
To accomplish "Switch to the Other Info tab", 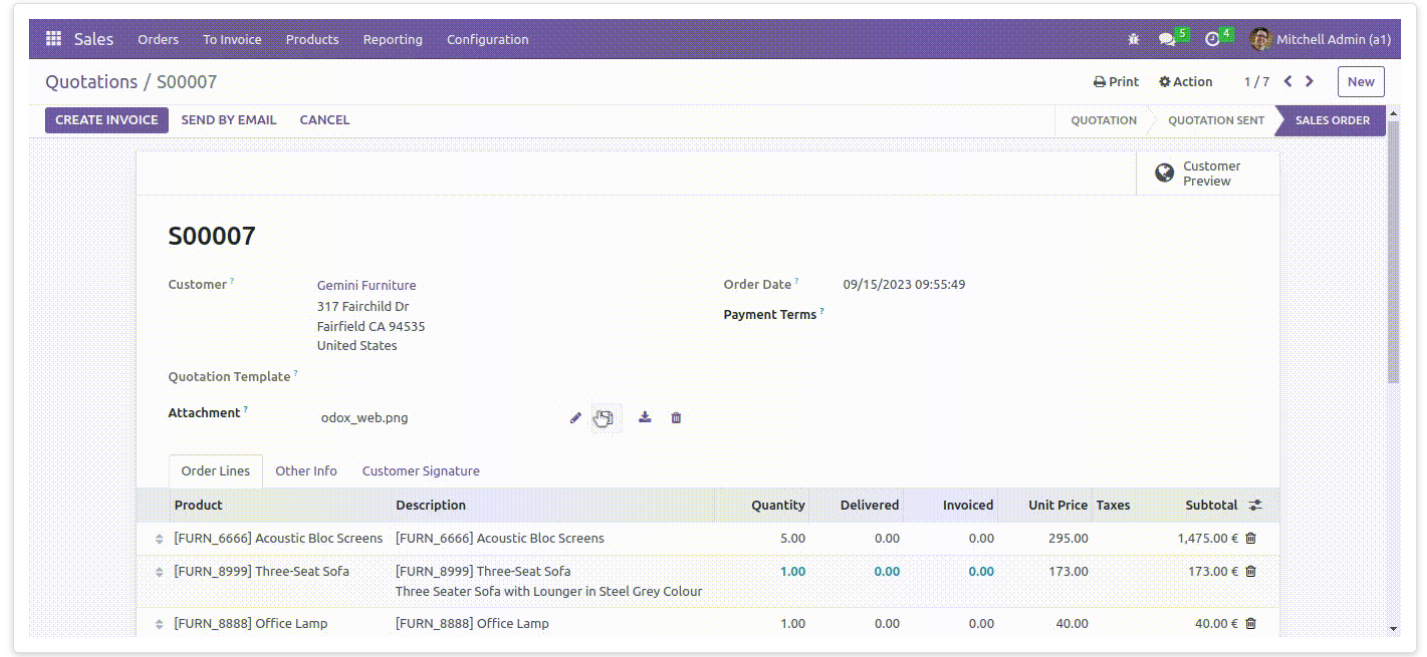I will pyautogui.click(x=305, y=470).
